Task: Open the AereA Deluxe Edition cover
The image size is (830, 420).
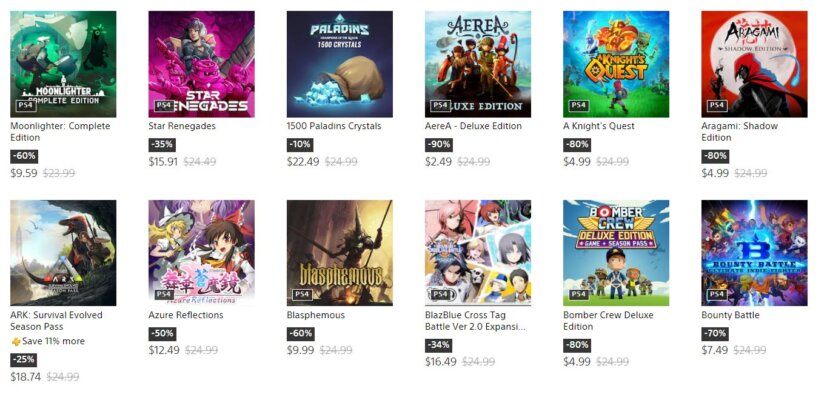Action: click(x=477, y=64)
